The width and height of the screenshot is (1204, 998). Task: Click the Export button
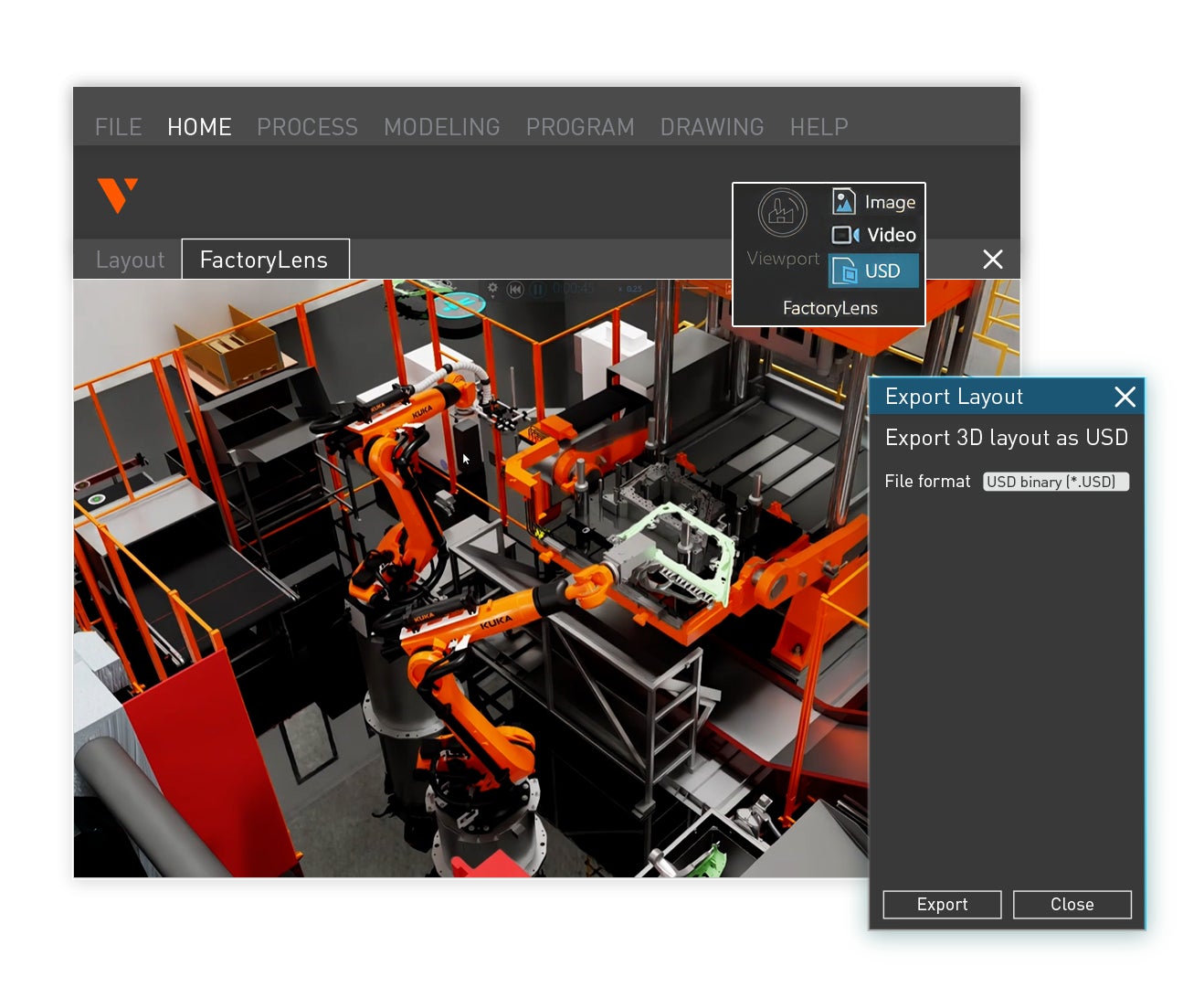pos(942,904)
